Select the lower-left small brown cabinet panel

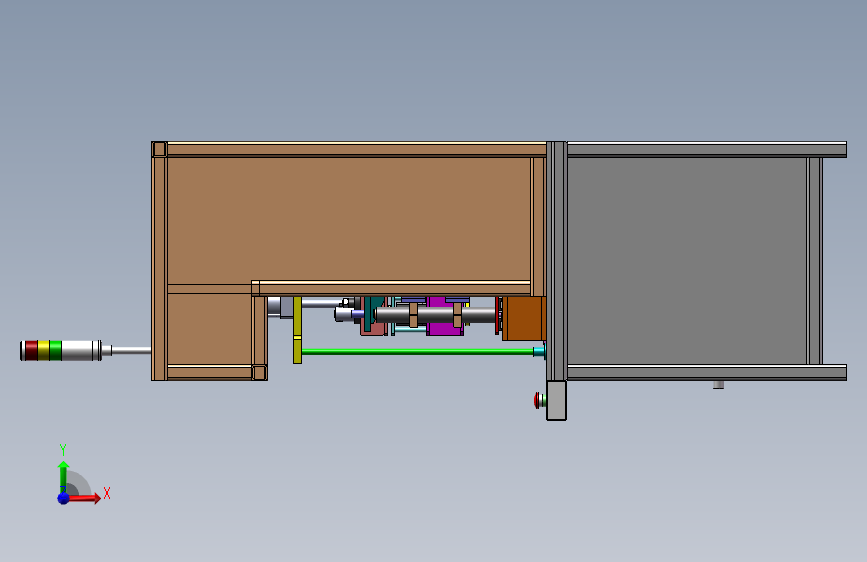pyautogui.click(x=210, y=329)
